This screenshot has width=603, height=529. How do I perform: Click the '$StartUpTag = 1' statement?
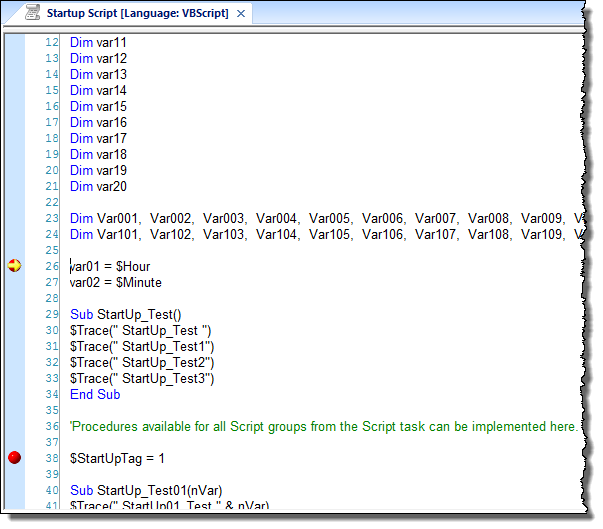click(x=117, y=459)
